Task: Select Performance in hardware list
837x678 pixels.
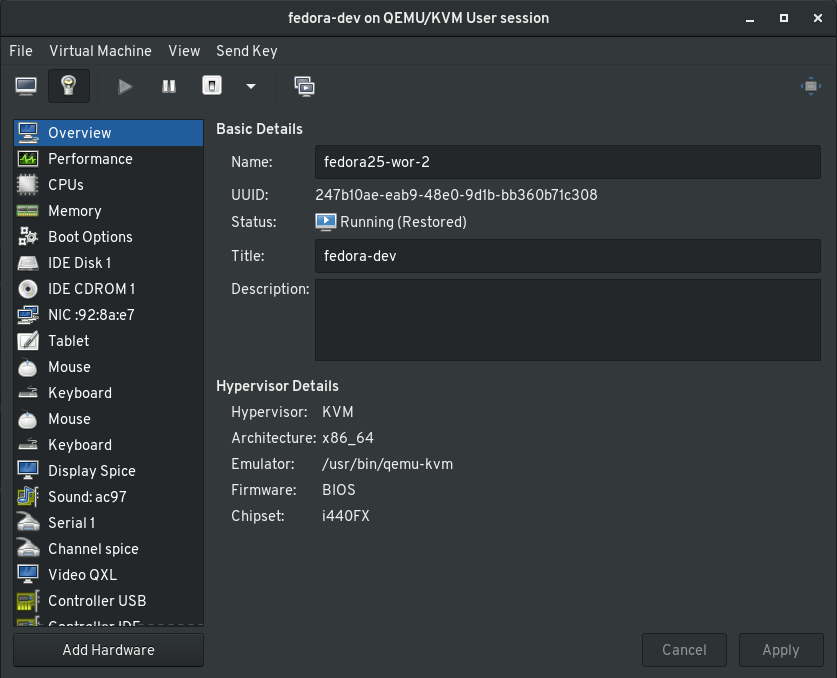Action: coord(108,159)
